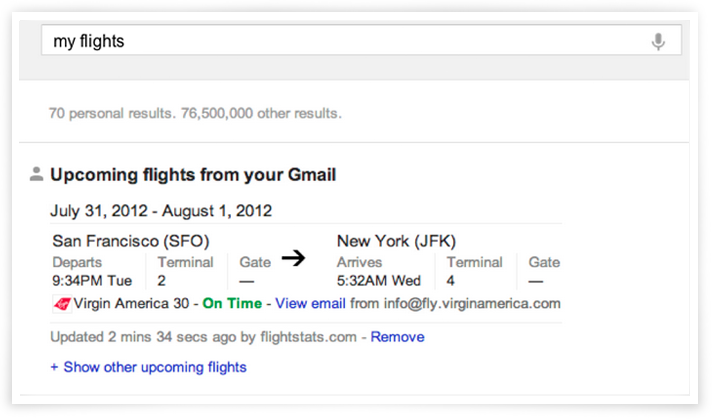Select the San Francisco (SFO) departure city

[x=131, y=240]
